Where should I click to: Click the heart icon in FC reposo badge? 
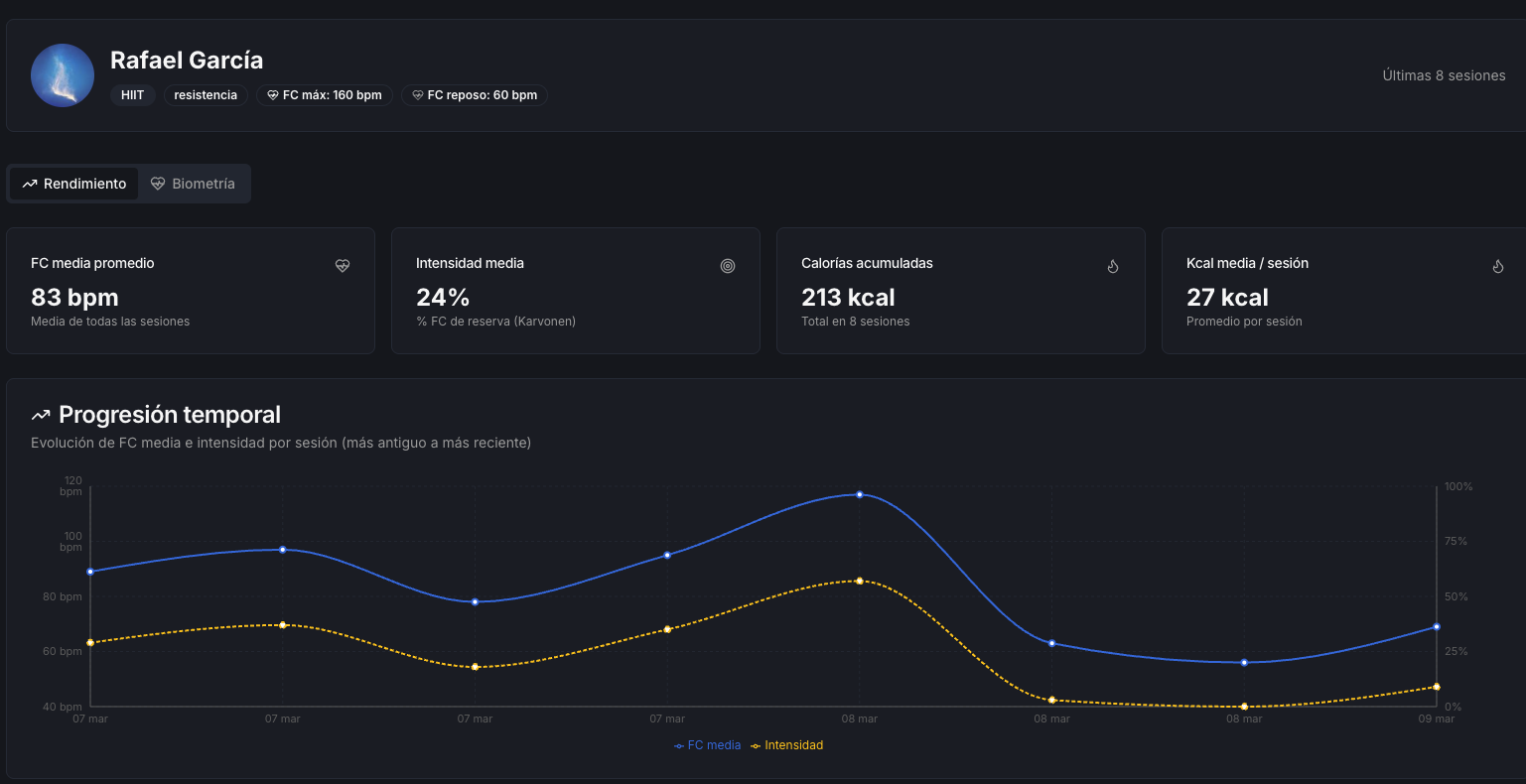tap(418, 95)
